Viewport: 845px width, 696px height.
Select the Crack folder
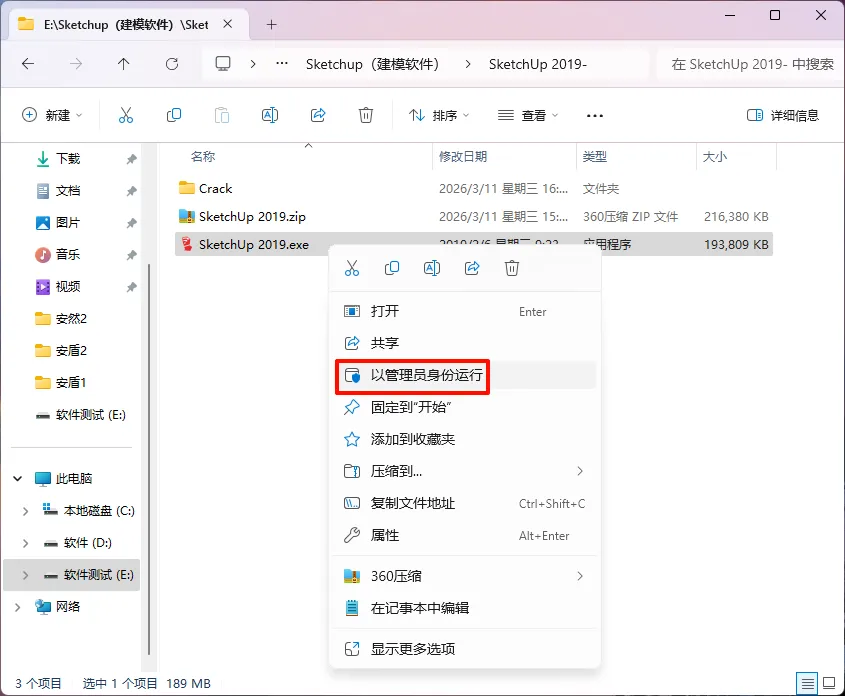click(x=474, y=189)
